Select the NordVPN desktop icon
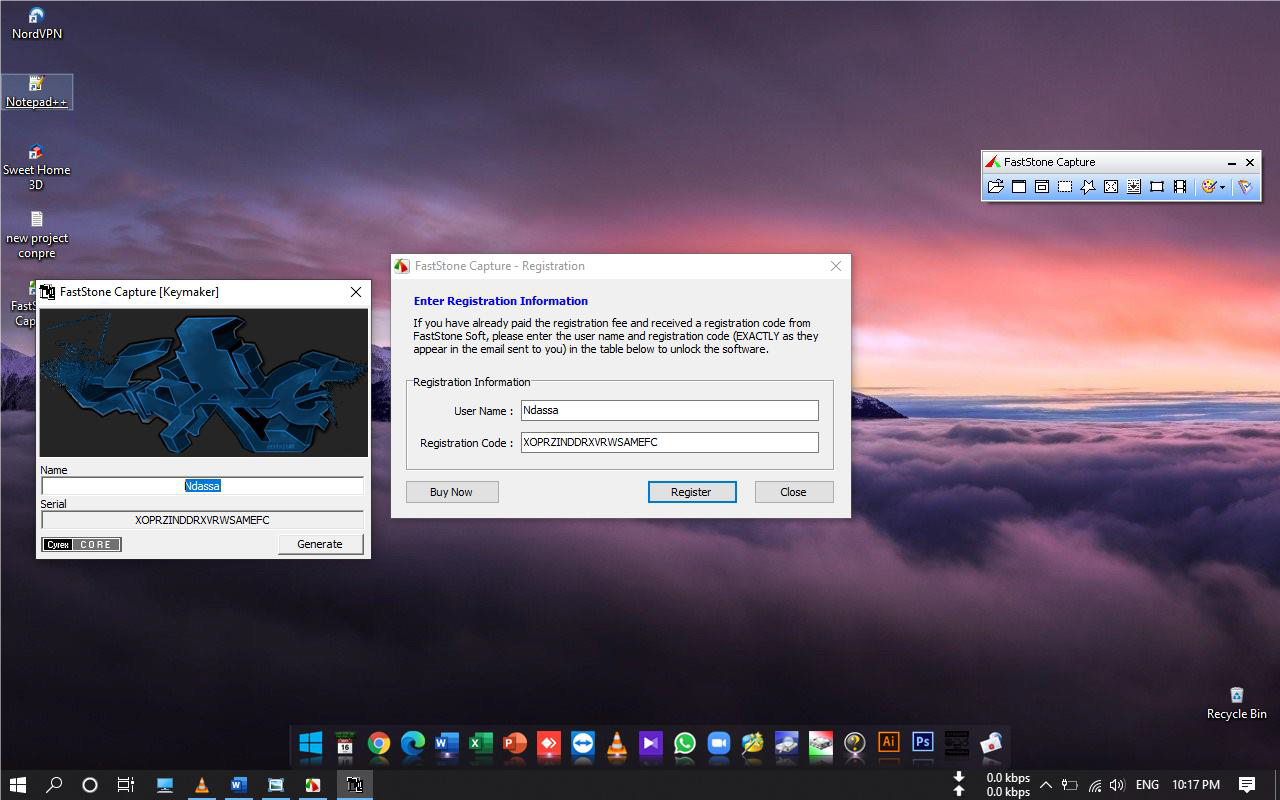 pos(37,24)
